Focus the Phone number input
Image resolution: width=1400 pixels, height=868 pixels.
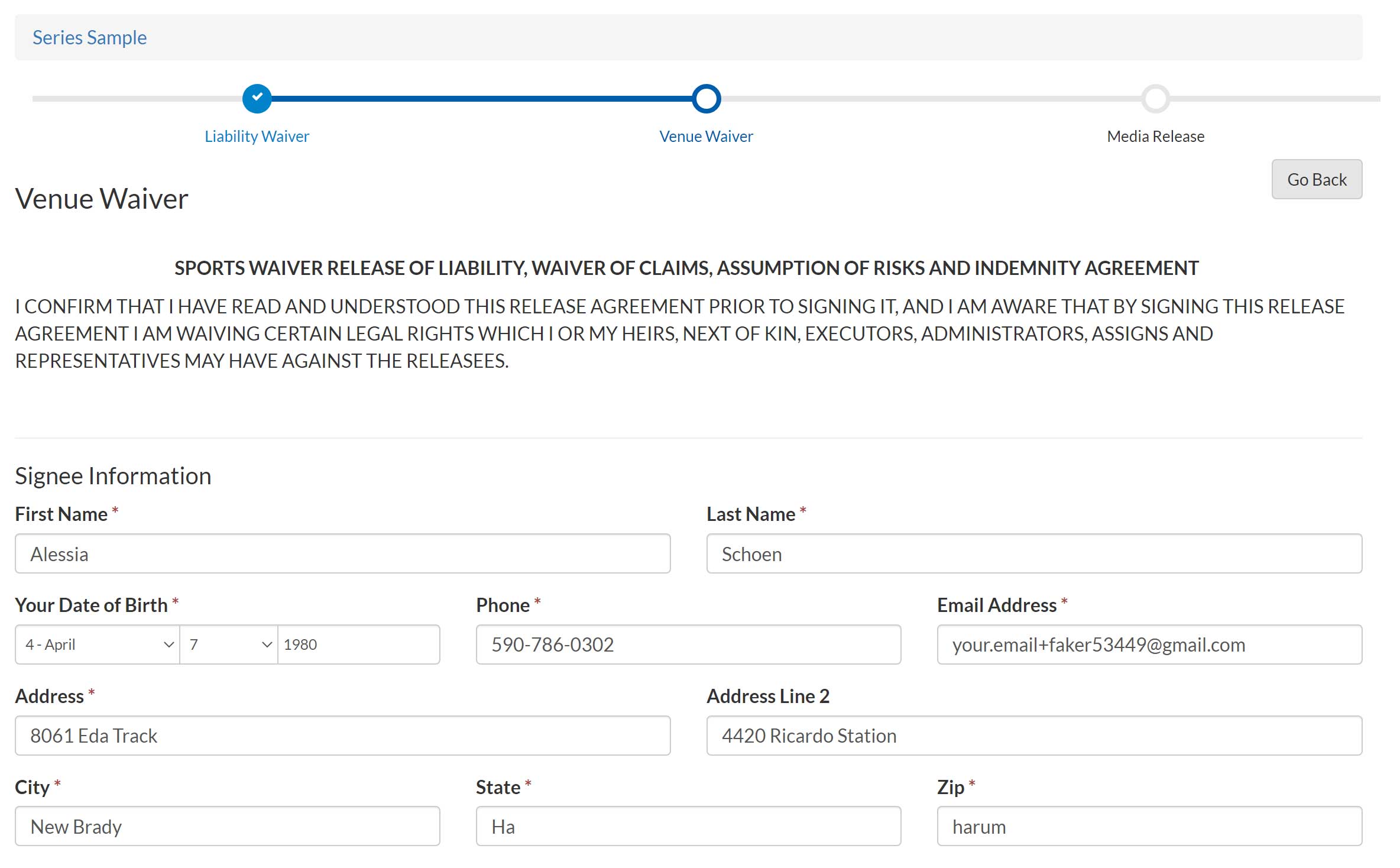pyautogui.click(x=688, y=644)
